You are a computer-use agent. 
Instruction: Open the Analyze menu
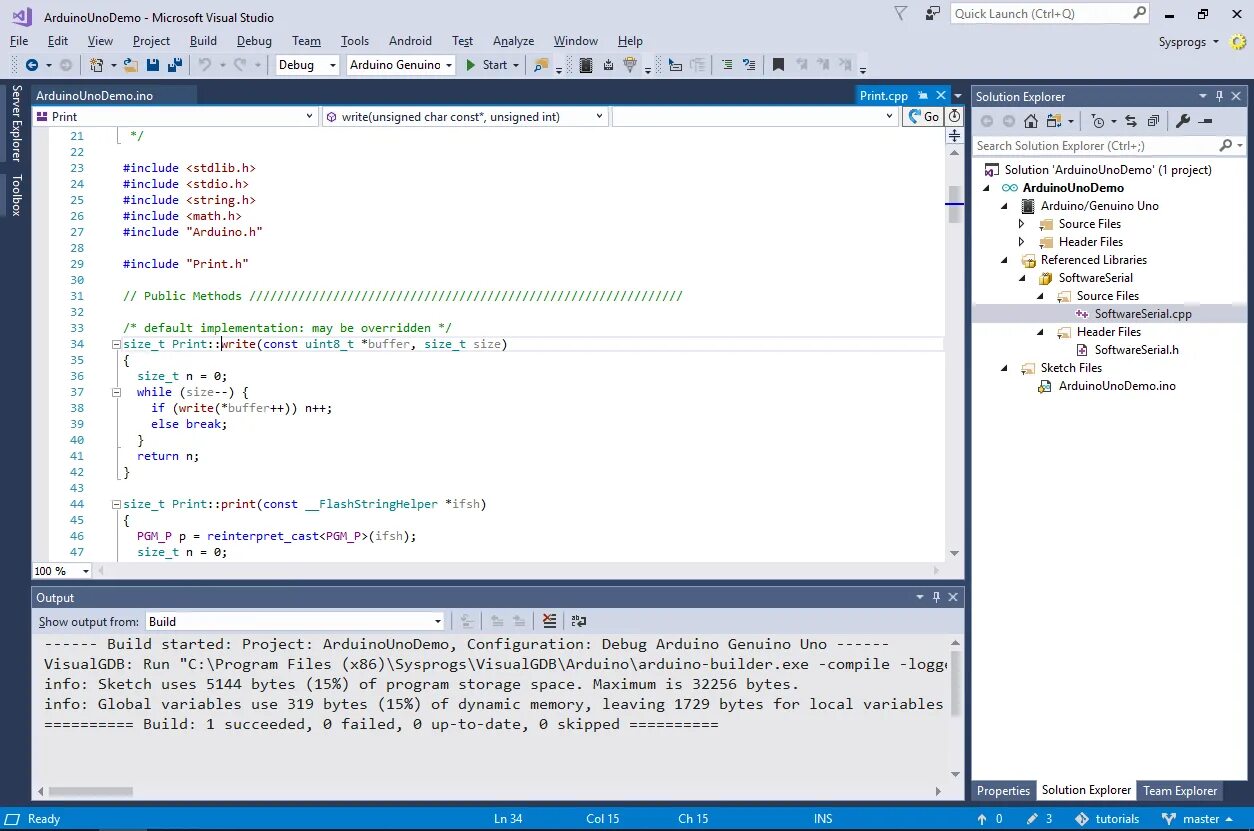click(x=514, y=41)
